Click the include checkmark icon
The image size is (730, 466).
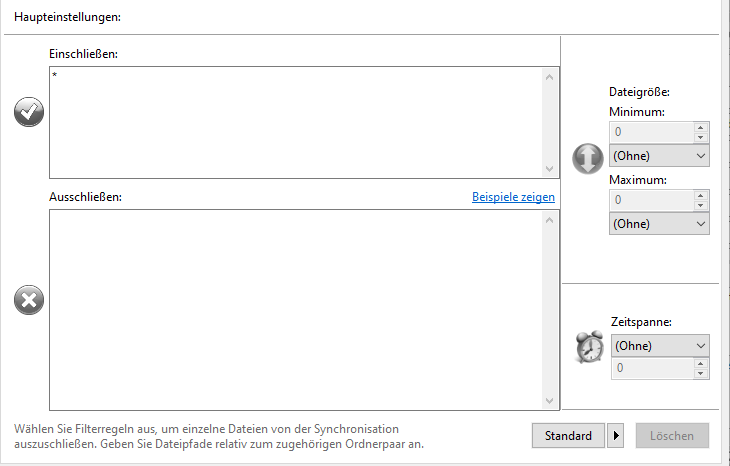[29, 112]
